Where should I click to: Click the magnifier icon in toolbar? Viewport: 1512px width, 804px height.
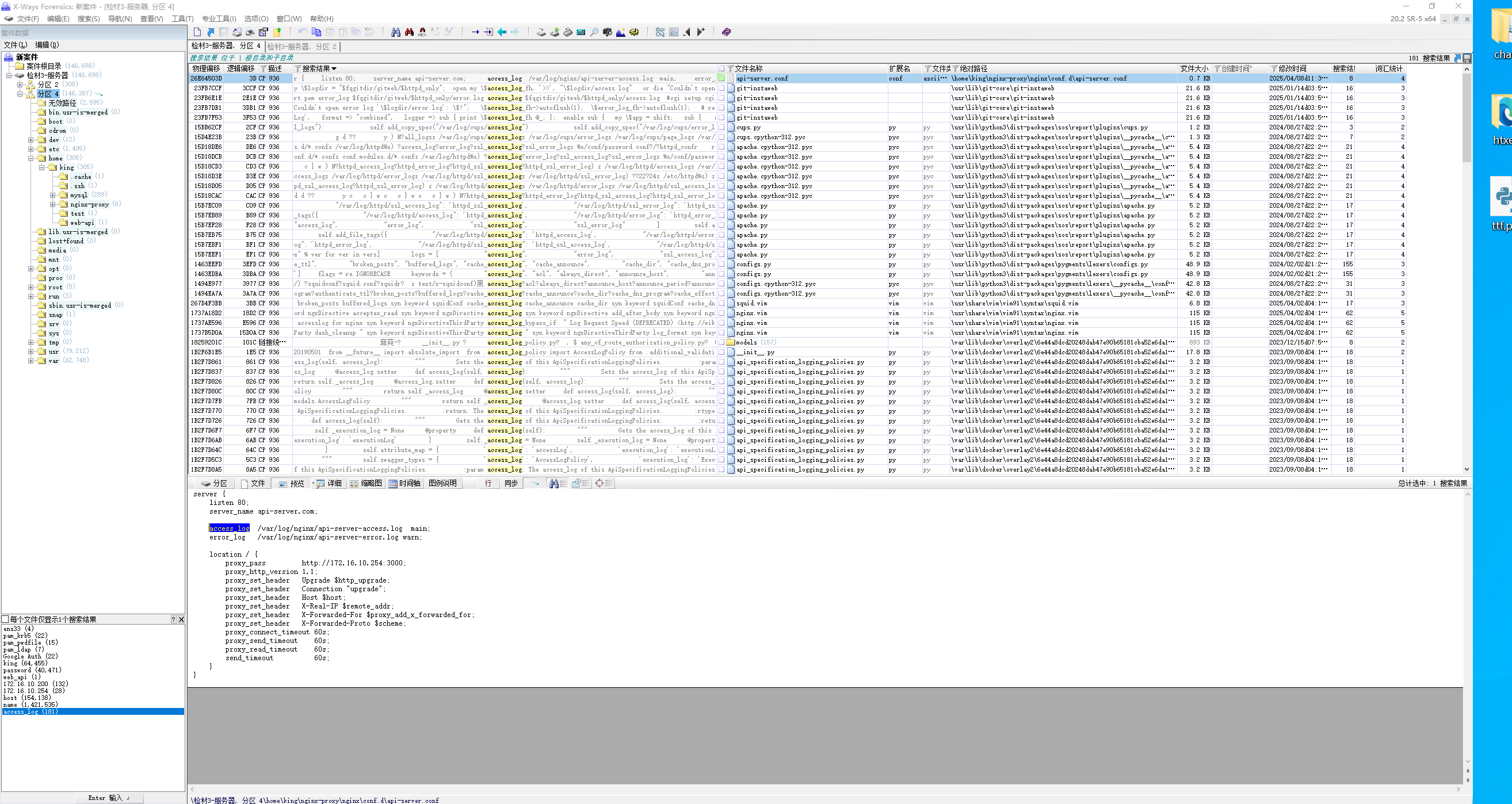point(594,32)
